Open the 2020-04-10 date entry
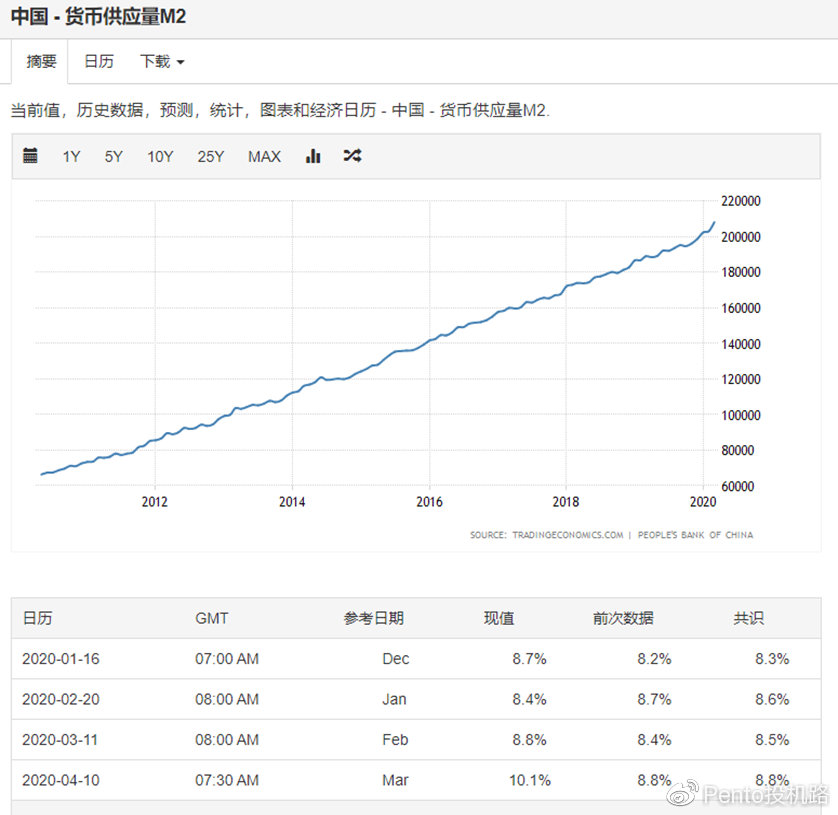The height and width of the screenshot is (815, 838). pyautogui.click(x=60, y=780)
